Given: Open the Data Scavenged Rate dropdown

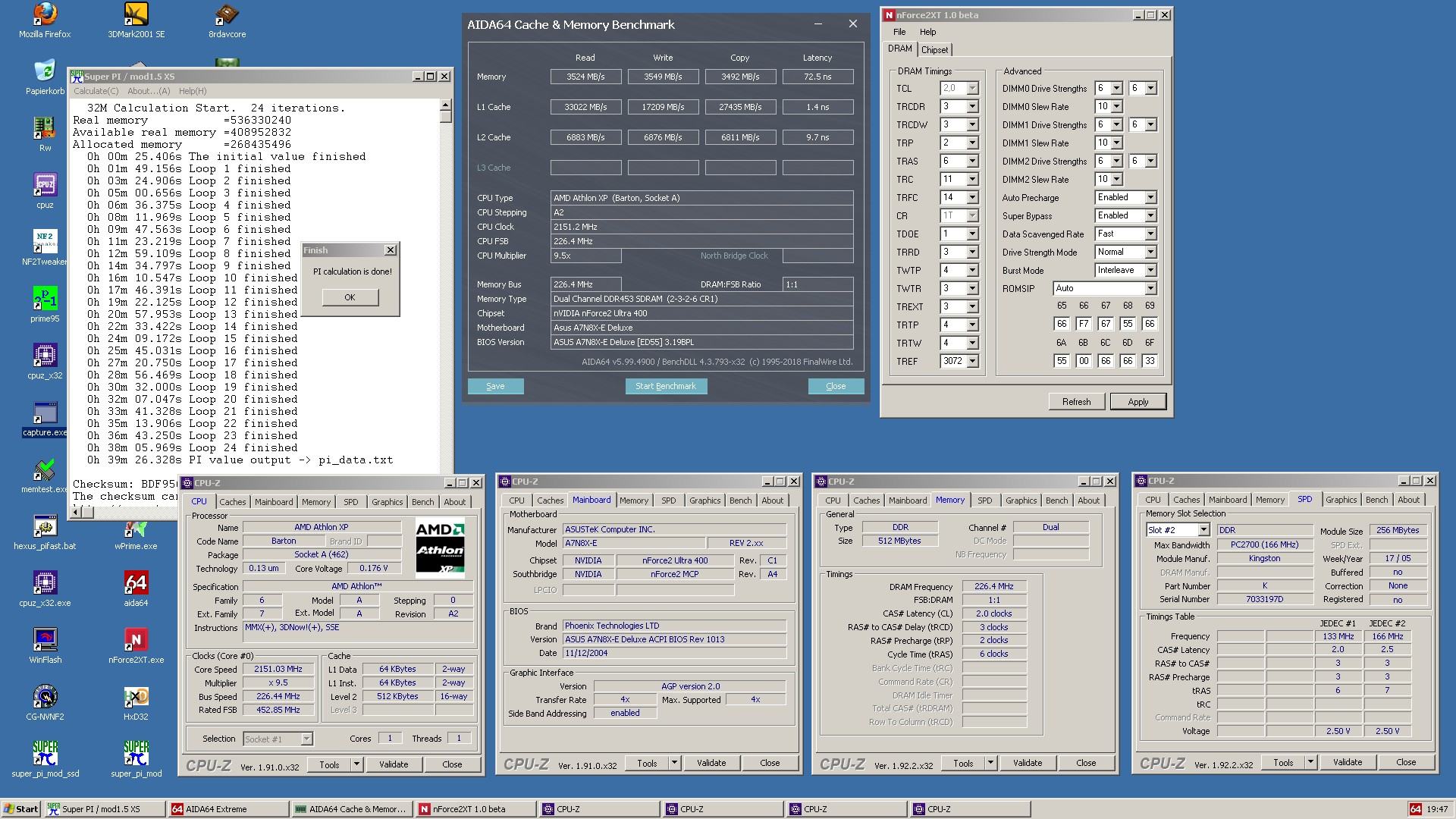Looking at the screenshot, I should pos(1150,234).
